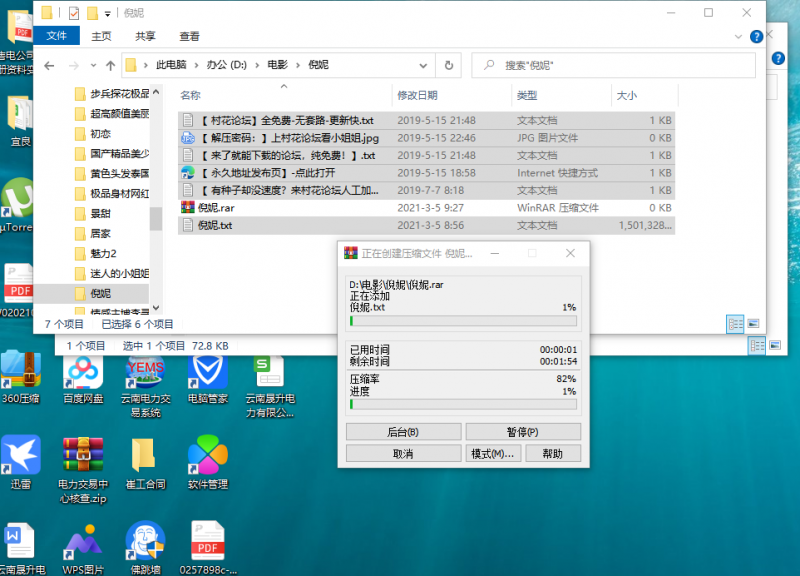Select the 倪妮.rar WinRAR archive file
Viewport: 800px width, 576px height.
(216, 208)
